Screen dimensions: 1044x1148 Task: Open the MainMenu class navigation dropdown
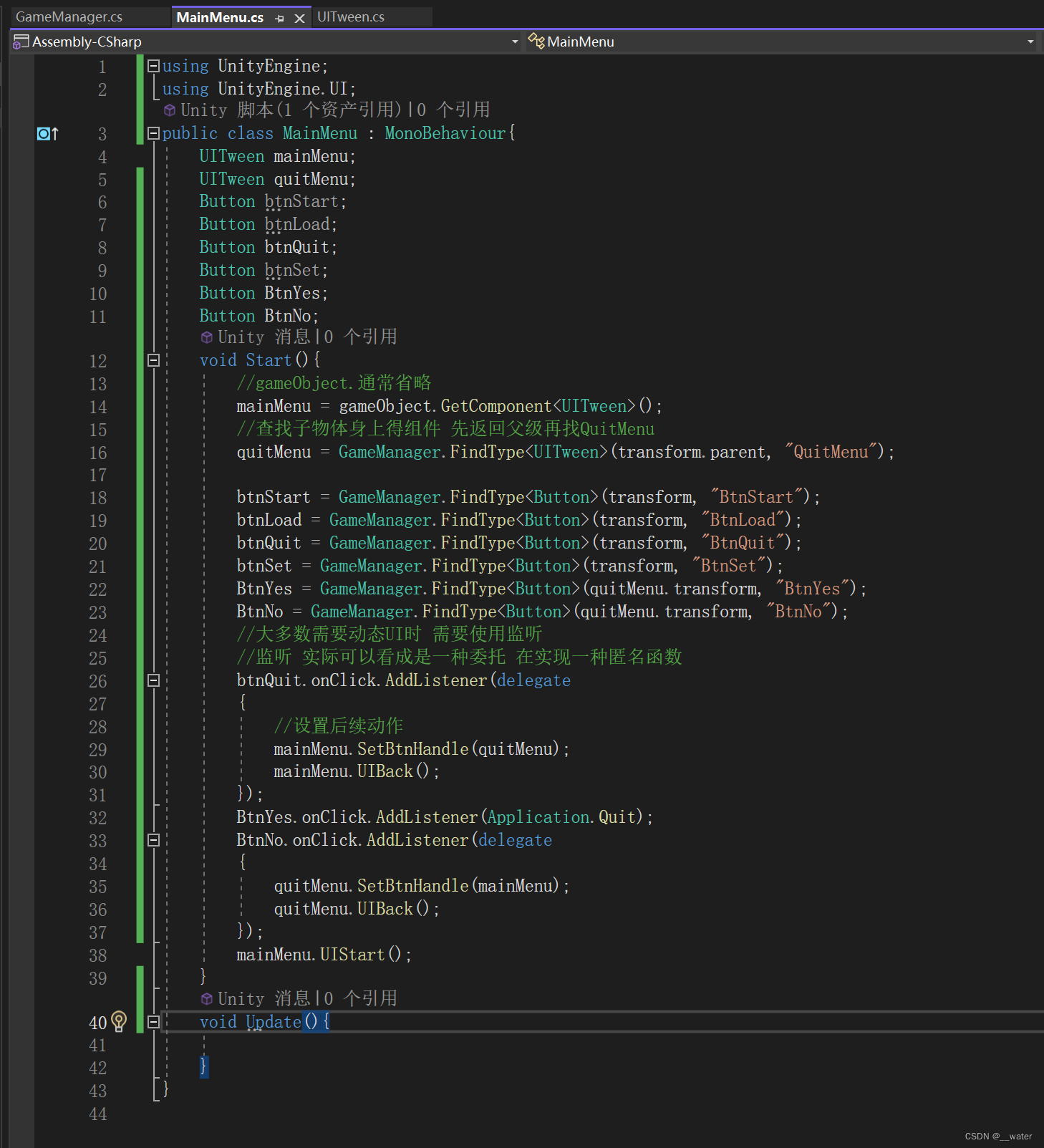(x=1030, y=42)
